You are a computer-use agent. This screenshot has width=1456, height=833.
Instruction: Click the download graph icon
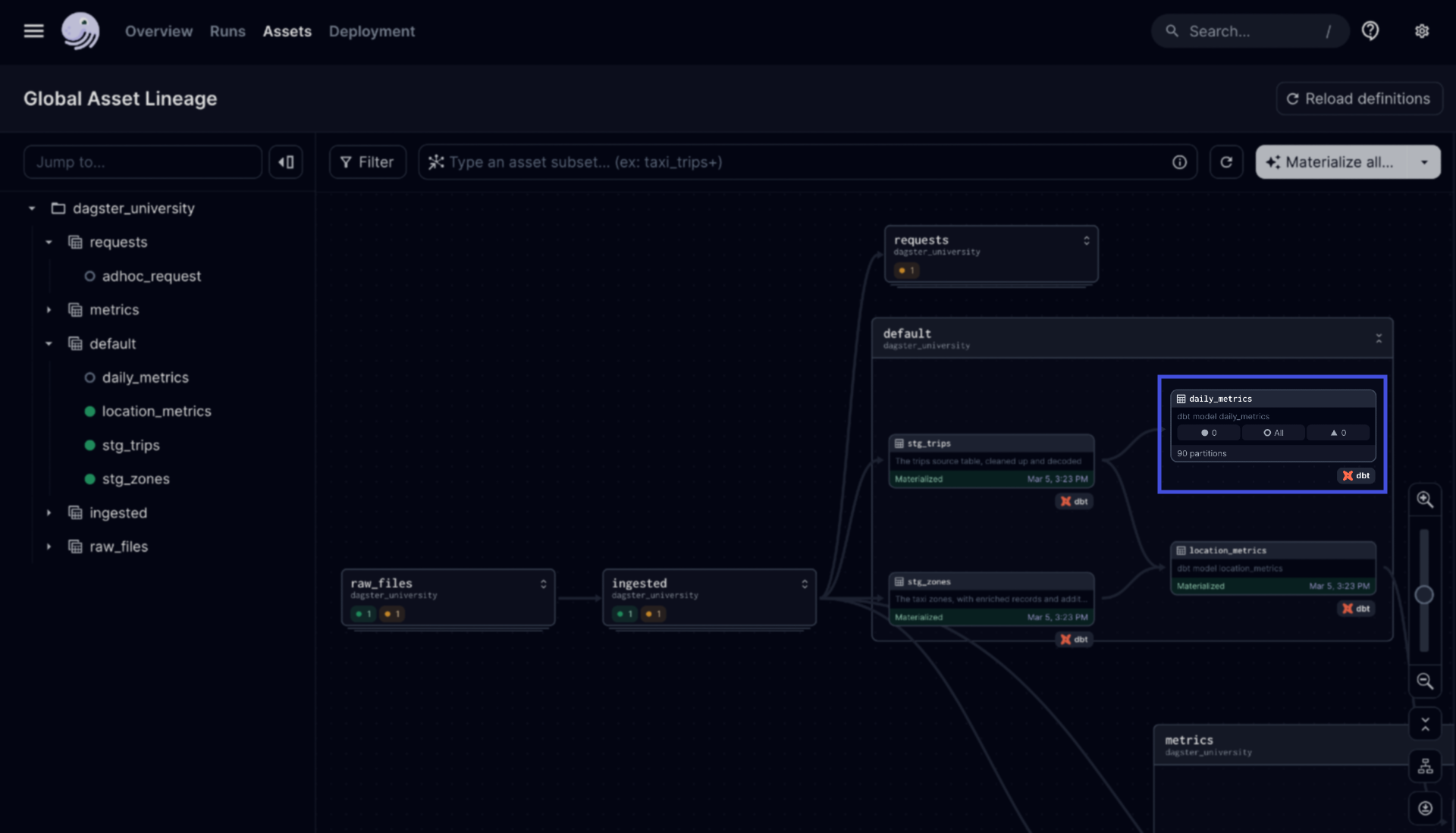click(1425, 808)
